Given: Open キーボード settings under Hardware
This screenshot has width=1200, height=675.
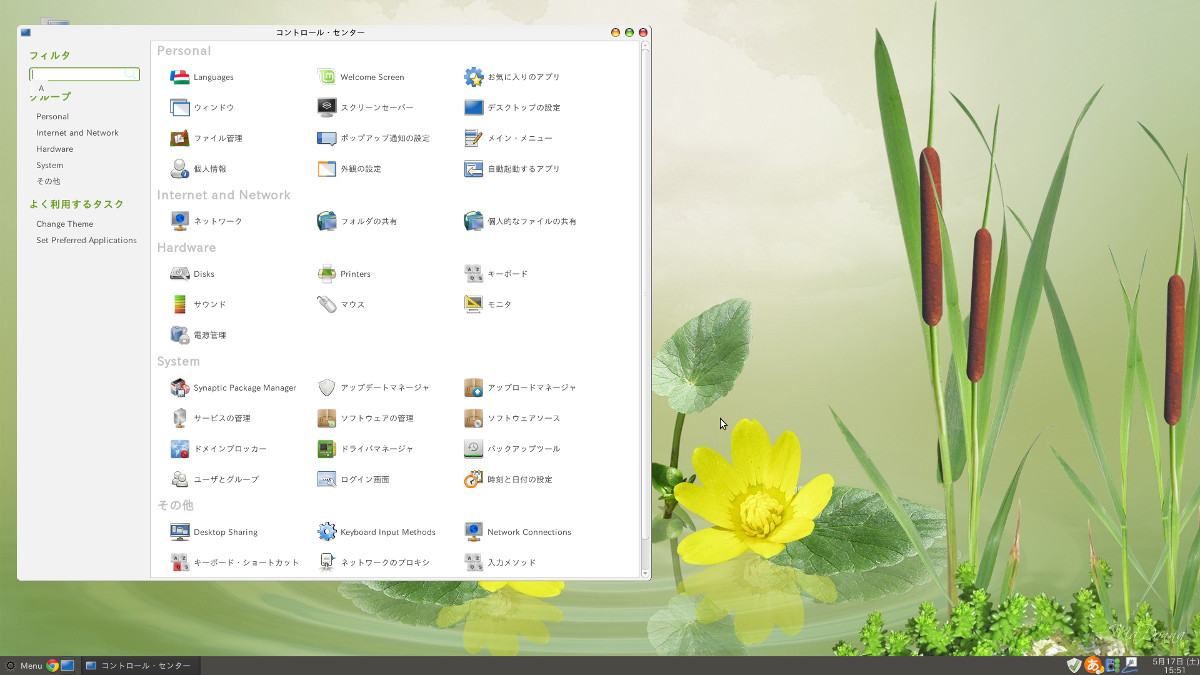Looking at the screenshot, I should [x=496, y=274].
